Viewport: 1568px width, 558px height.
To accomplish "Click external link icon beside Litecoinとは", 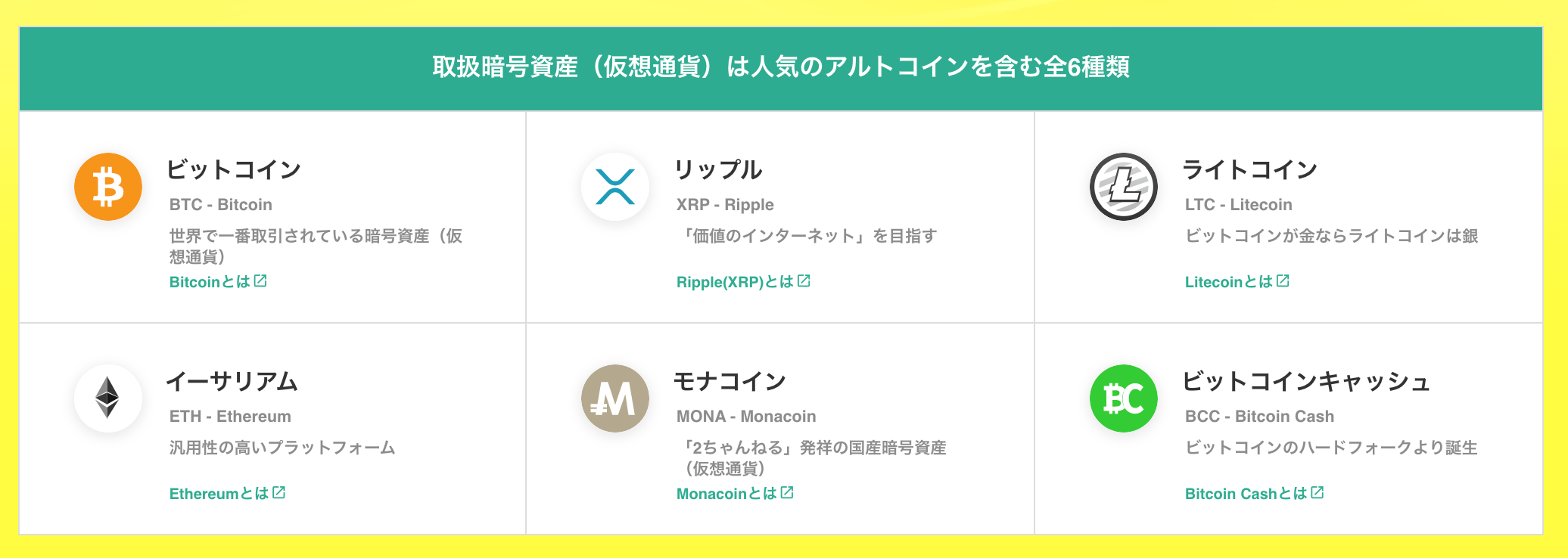I will (x=1283, y=281).
